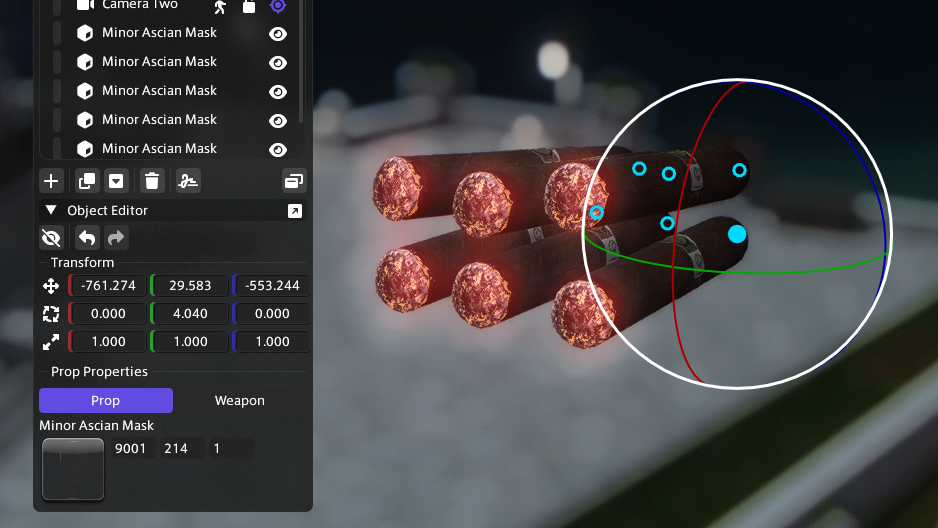Click the blue Z scale field showing 1.000
The height and width of the screenshot is (528, 938).
[272, 341]
